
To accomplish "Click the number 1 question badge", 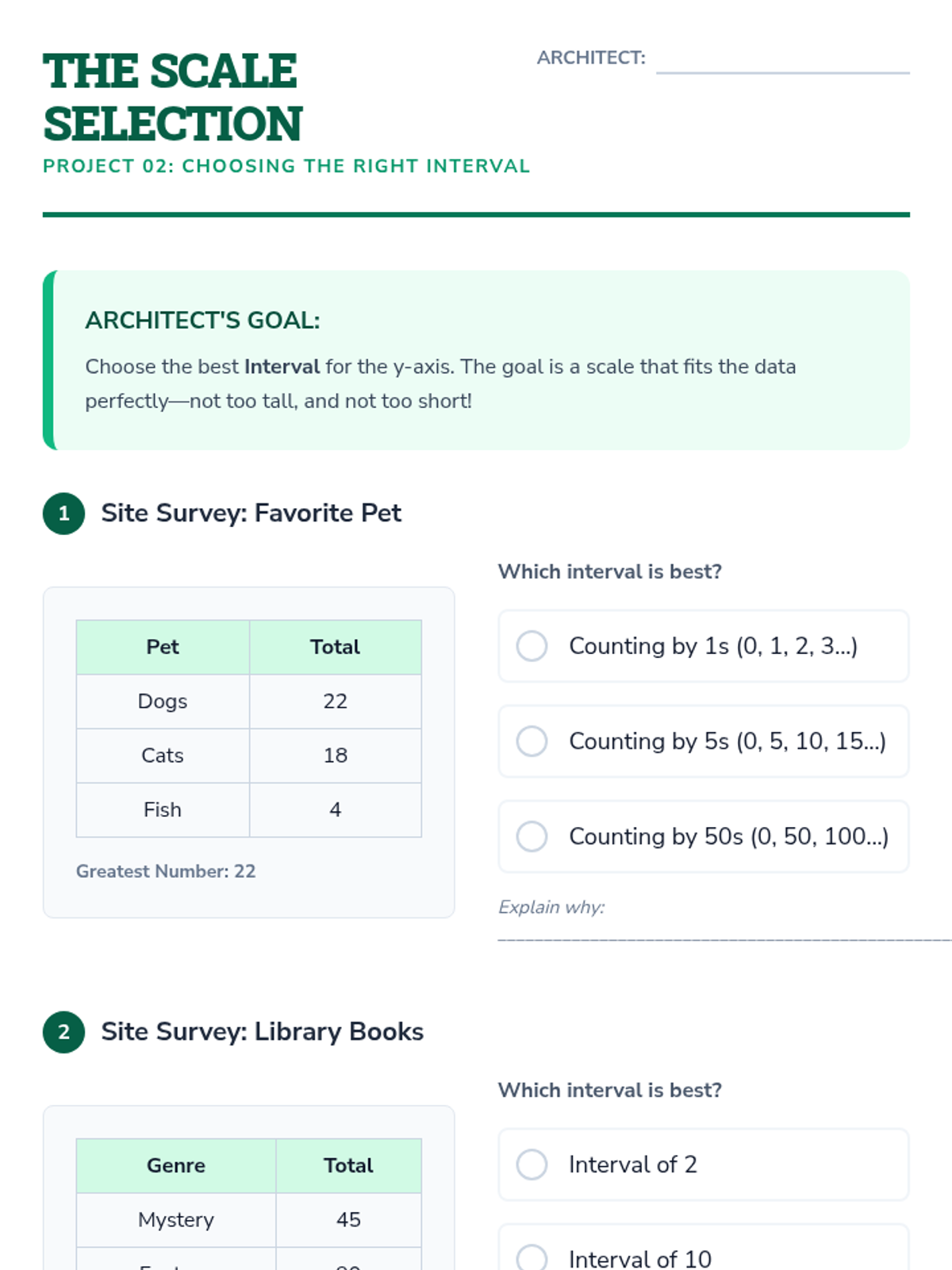I will (x=63, y=514).
